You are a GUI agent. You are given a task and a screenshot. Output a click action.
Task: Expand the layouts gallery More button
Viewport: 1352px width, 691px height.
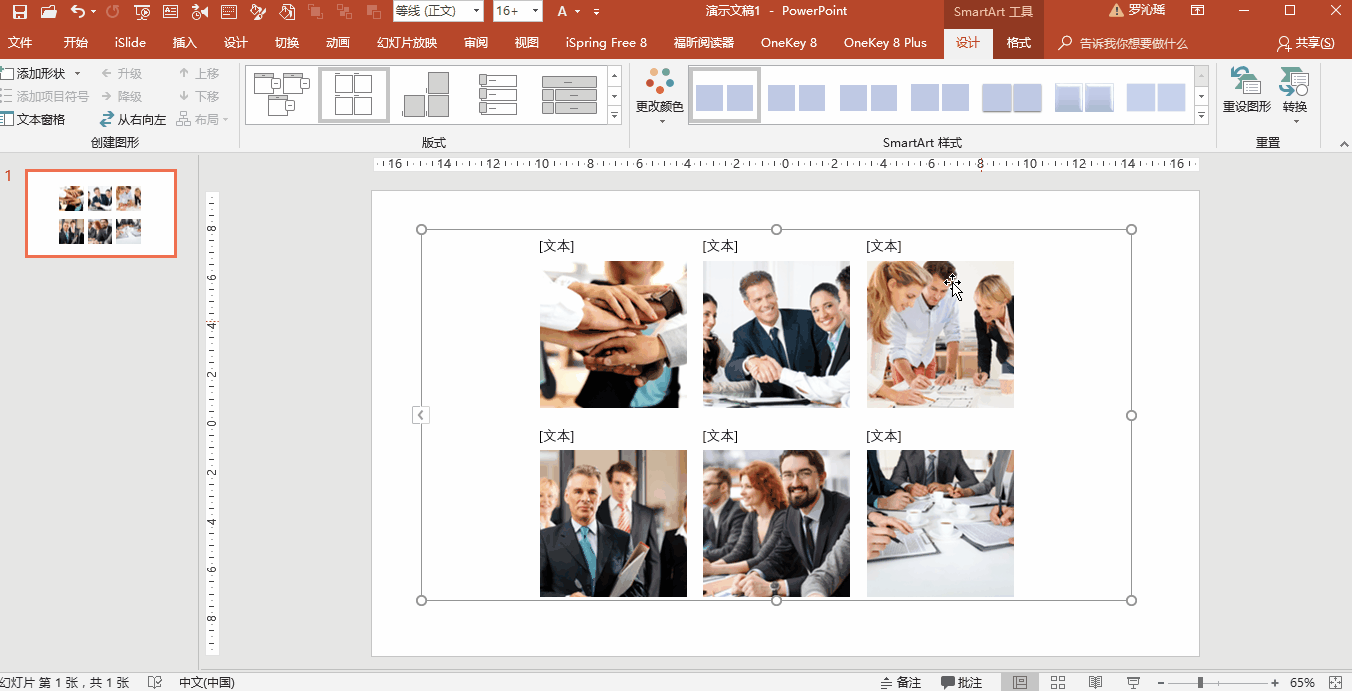614,117
